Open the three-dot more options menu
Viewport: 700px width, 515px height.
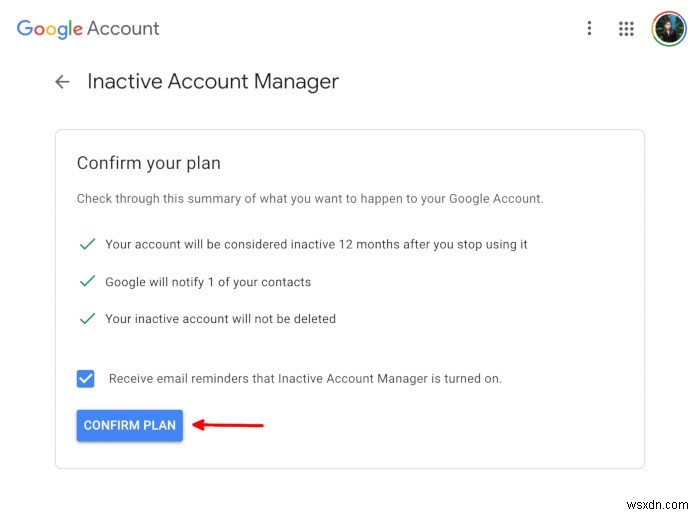pos(589,28)
